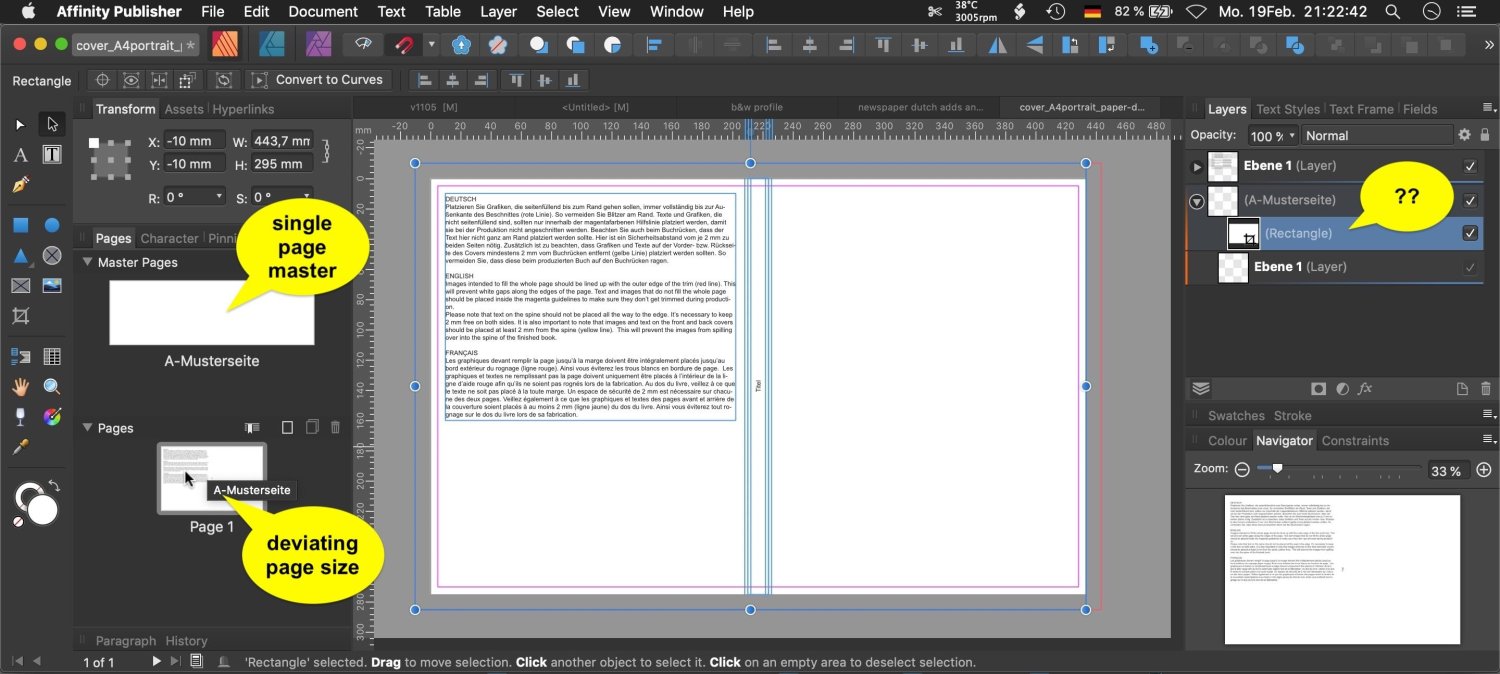Viewport: 1500px width, 674px height.
Task: Hide the top Ebene 1 layer
Action: point(1469,166)
